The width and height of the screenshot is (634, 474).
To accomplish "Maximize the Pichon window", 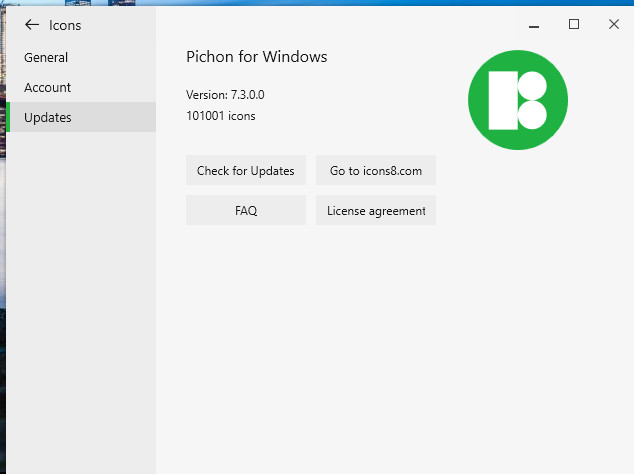I will pyautogui.click(x=574, y=24).
